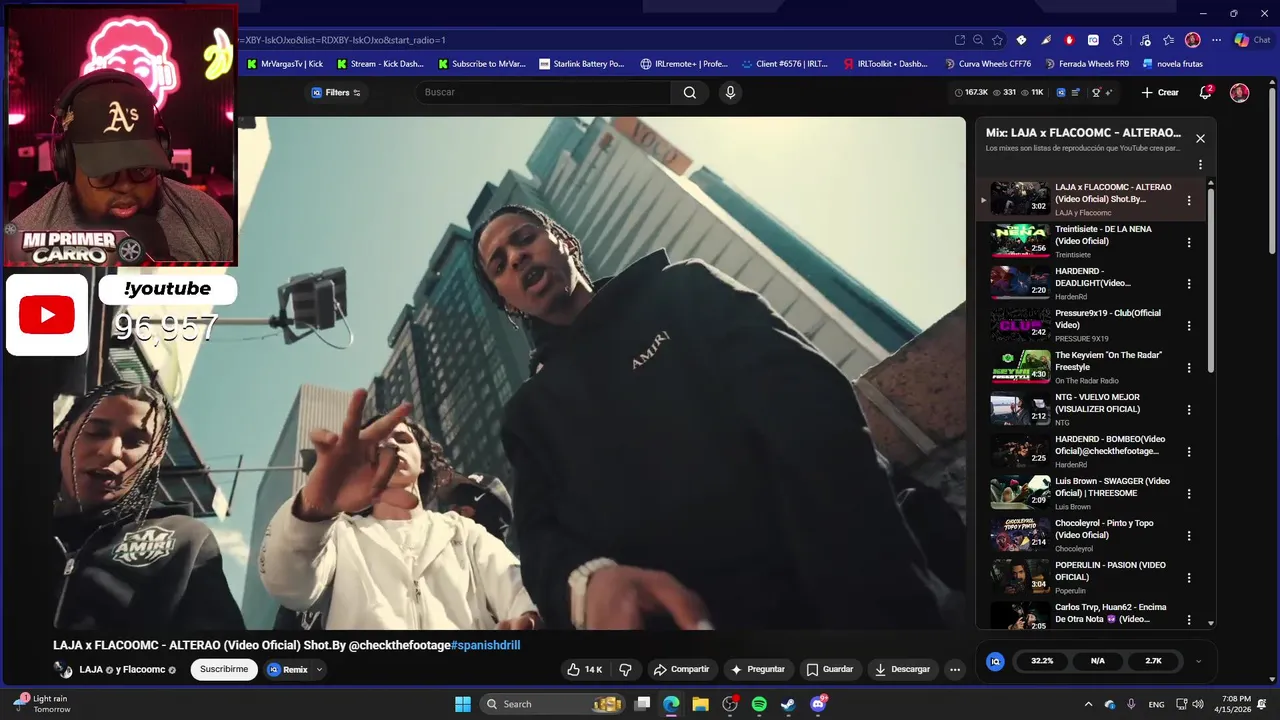Screen dimensions: 1280x720
Task: Click the Suscribirme subscribe button
Action: tap(224, 669)
